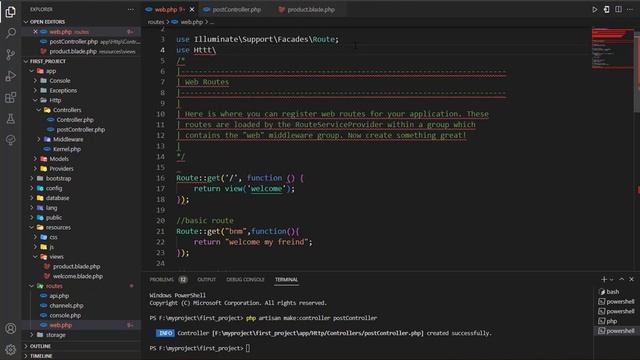Close the terminal panel
Viewport: 640px width, 360px height.
point(631,279)
